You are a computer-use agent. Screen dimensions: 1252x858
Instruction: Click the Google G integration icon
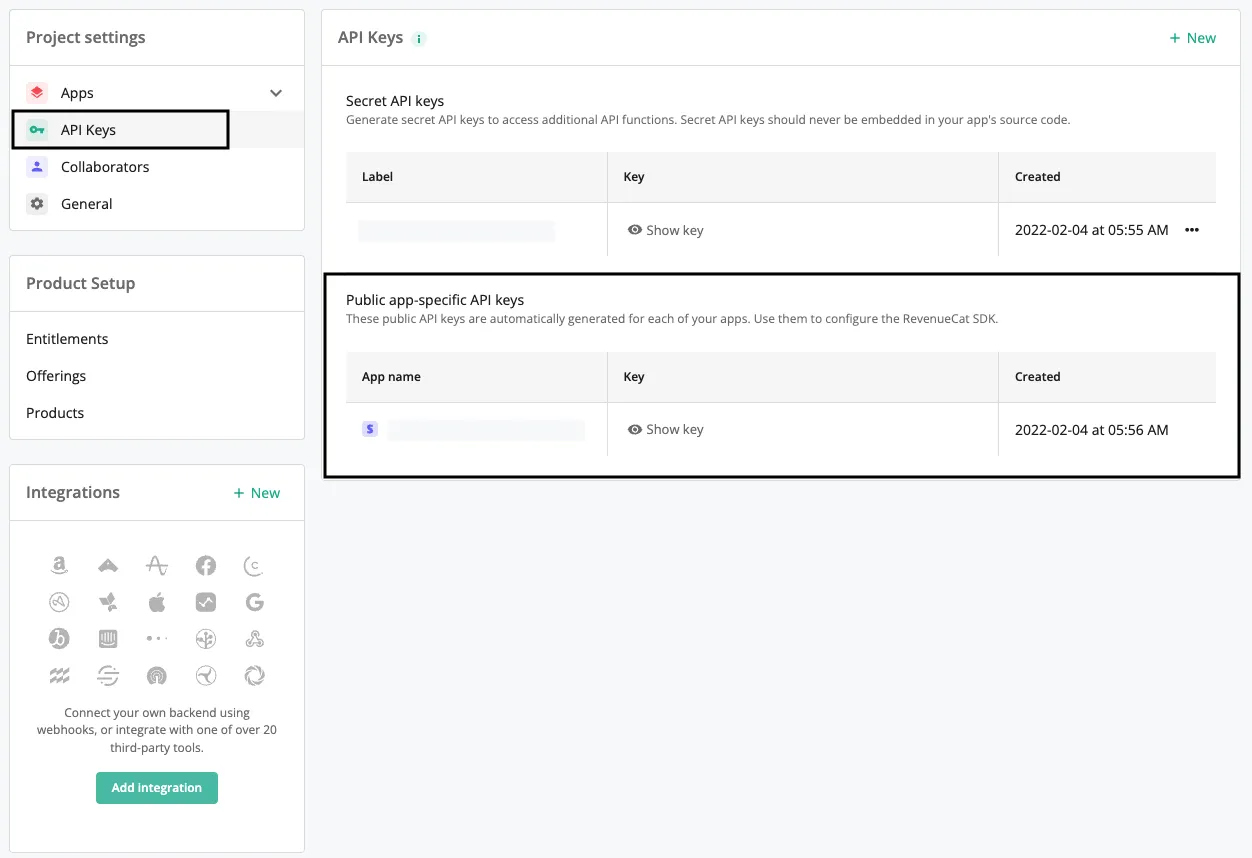(254, 602)
